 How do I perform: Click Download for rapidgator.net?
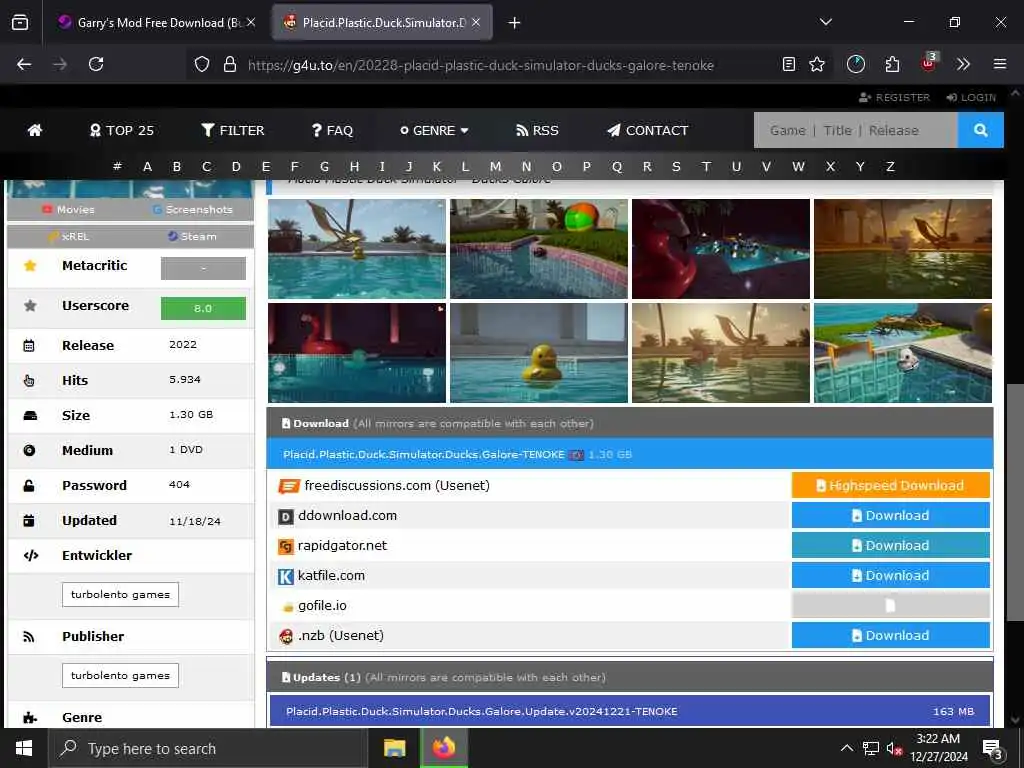click(x=891, y=545)
